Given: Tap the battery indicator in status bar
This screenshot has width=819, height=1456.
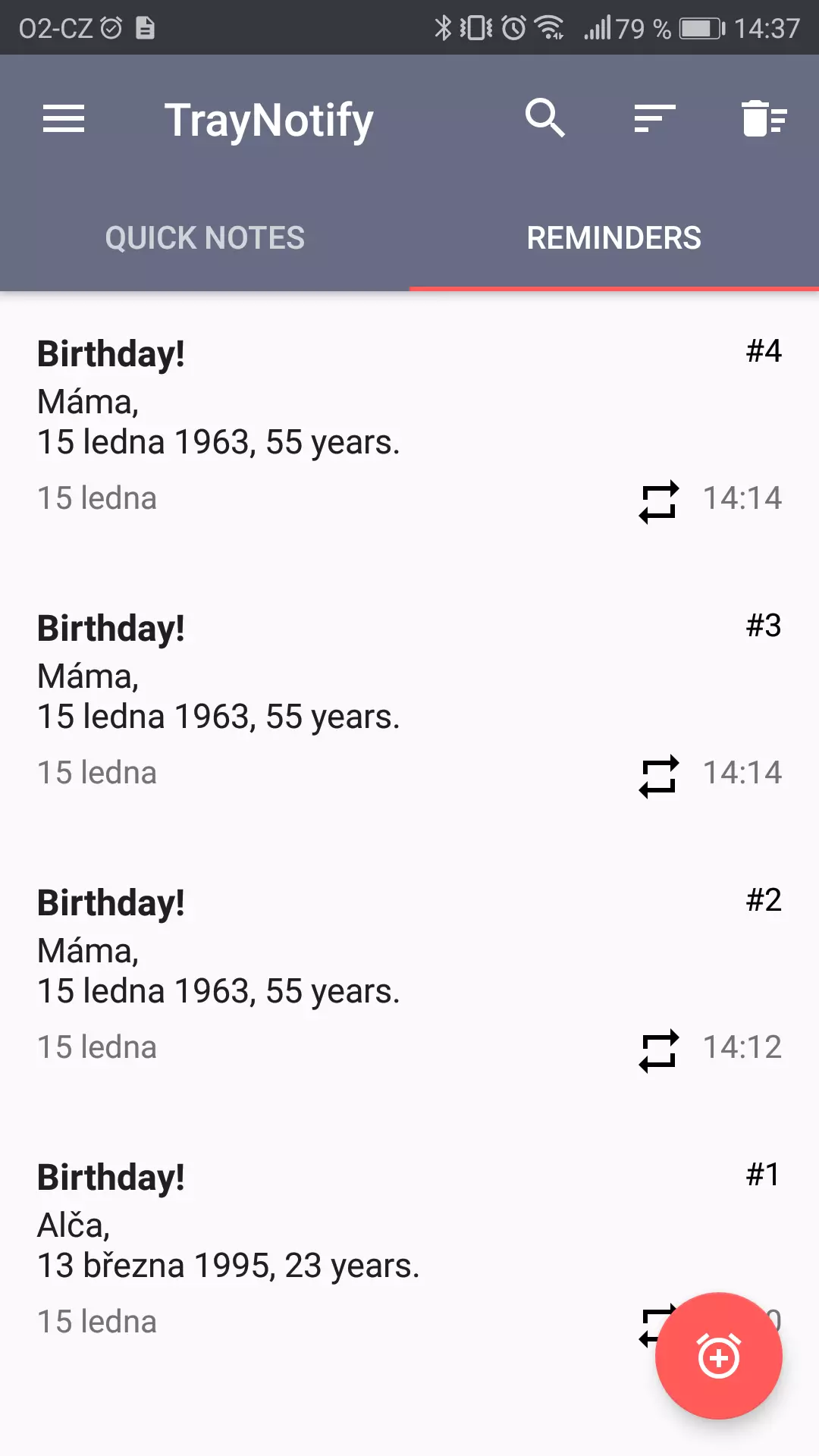Looking at the screenshot, I should (x=701, y=29).
